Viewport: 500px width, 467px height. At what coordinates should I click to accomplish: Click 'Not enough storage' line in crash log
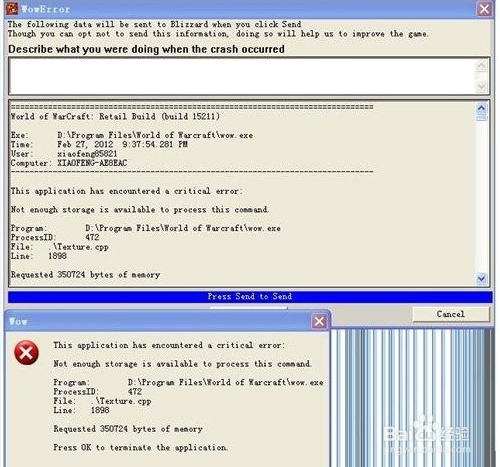(x=139, y=210)
